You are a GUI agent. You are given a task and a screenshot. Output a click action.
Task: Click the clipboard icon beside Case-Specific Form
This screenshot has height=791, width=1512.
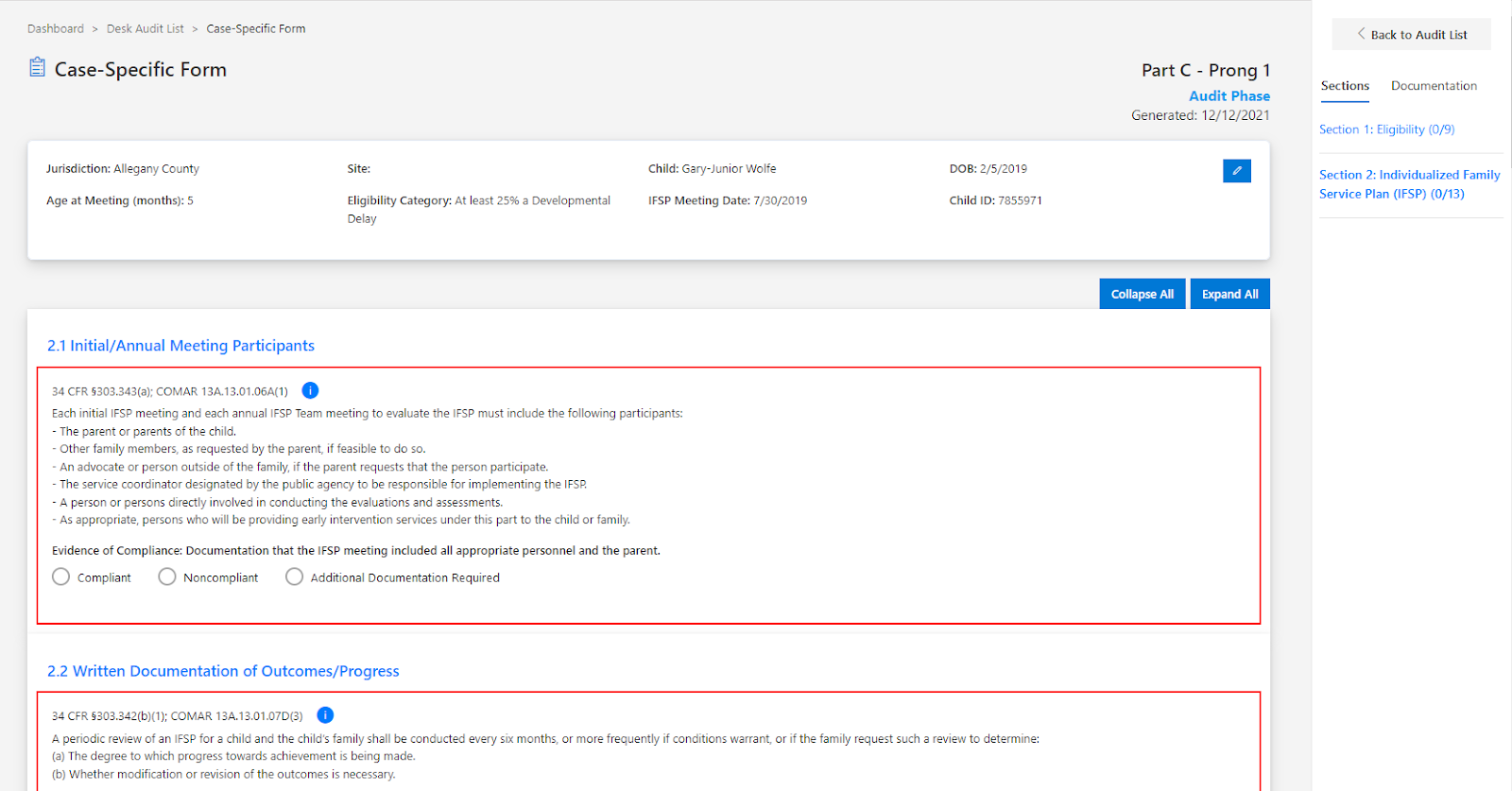37,67
